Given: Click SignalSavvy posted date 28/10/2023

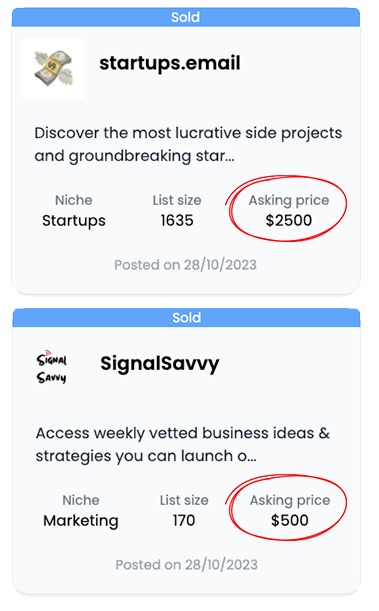Looking at the screenshot, I should pos(187,565).
